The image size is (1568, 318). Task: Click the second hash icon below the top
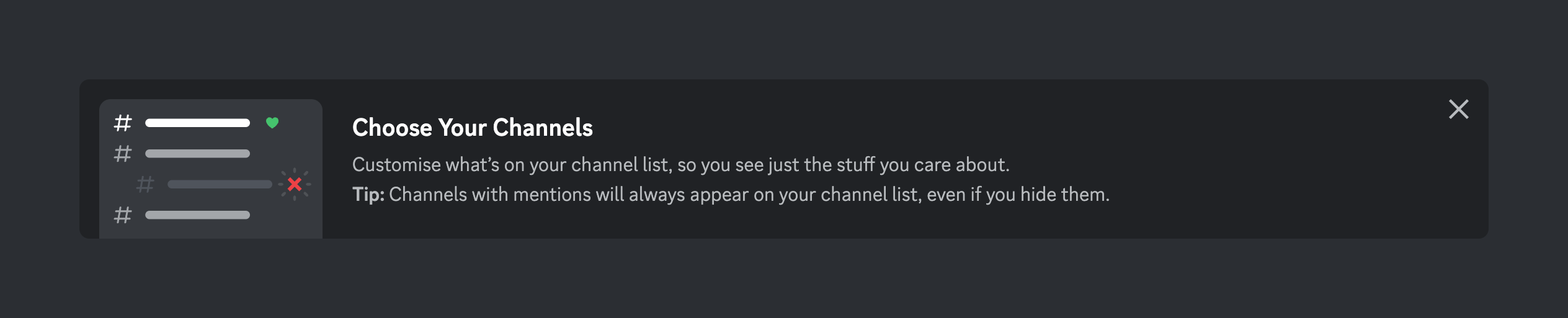(123, 153)
